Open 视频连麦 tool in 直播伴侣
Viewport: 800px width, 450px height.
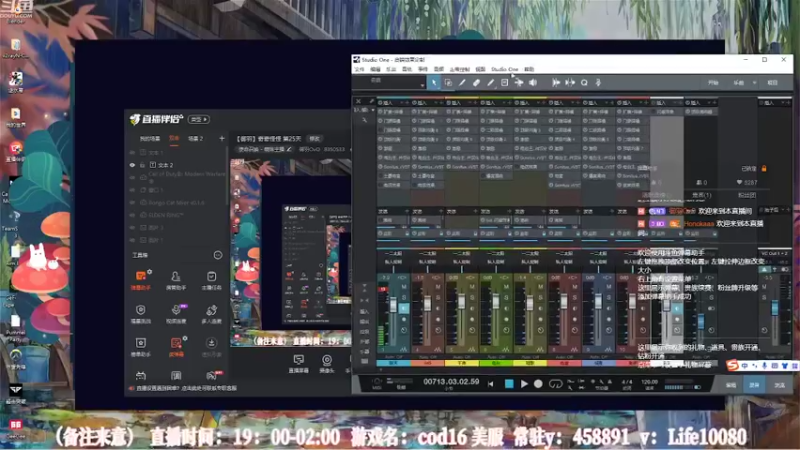pos(176,313)
